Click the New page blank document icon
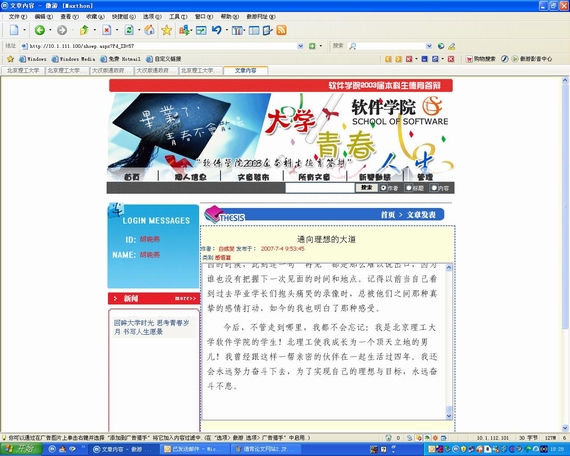570x456 pixels. point(14,30)
